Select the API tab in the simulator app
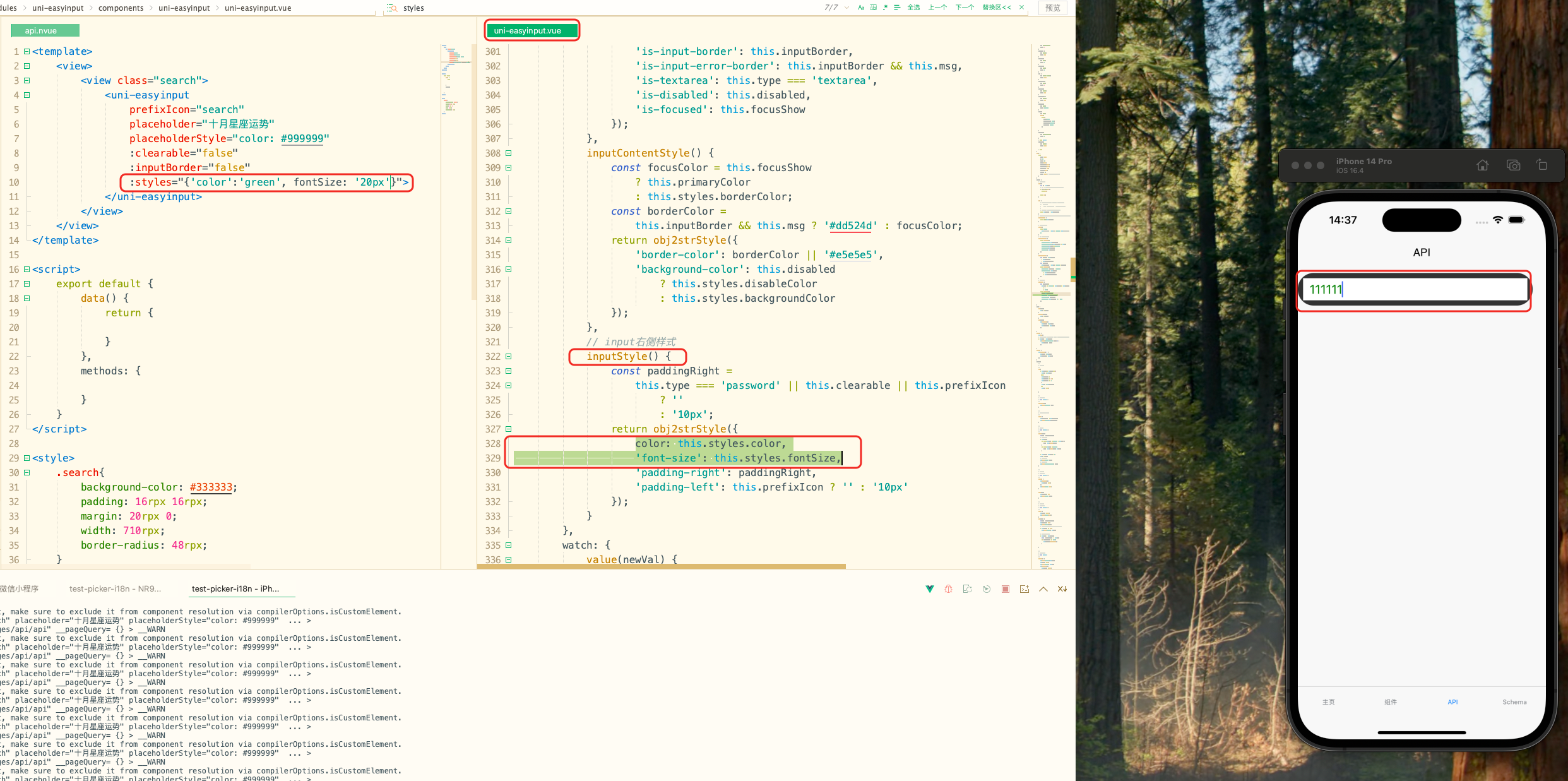The image size is (1568, 781). tap(1452, 702)
